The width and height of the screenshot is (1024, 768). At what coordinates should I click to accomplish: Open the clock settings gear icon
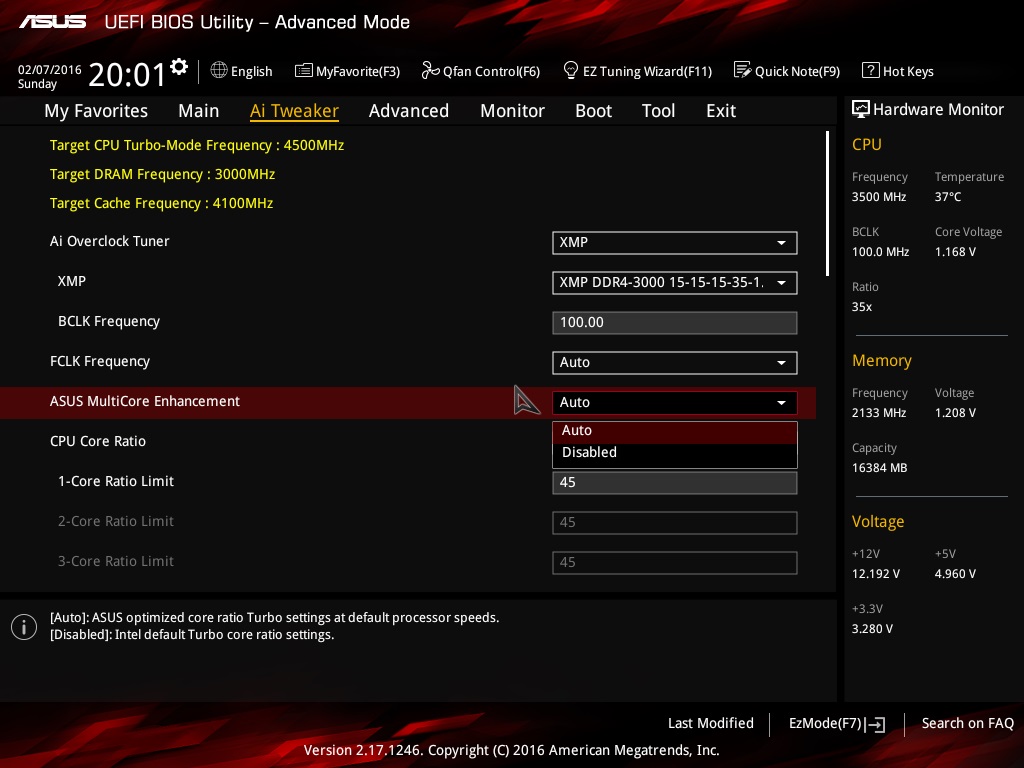pyautogui.click(x=179, y=67)
